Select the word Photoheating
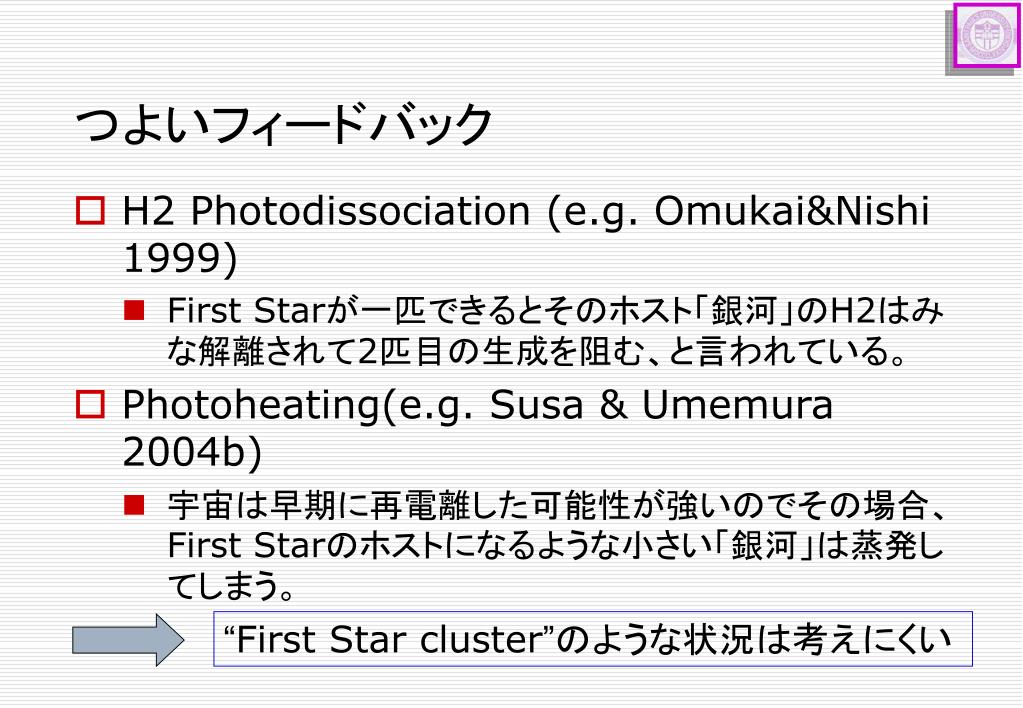 [251, 405]
